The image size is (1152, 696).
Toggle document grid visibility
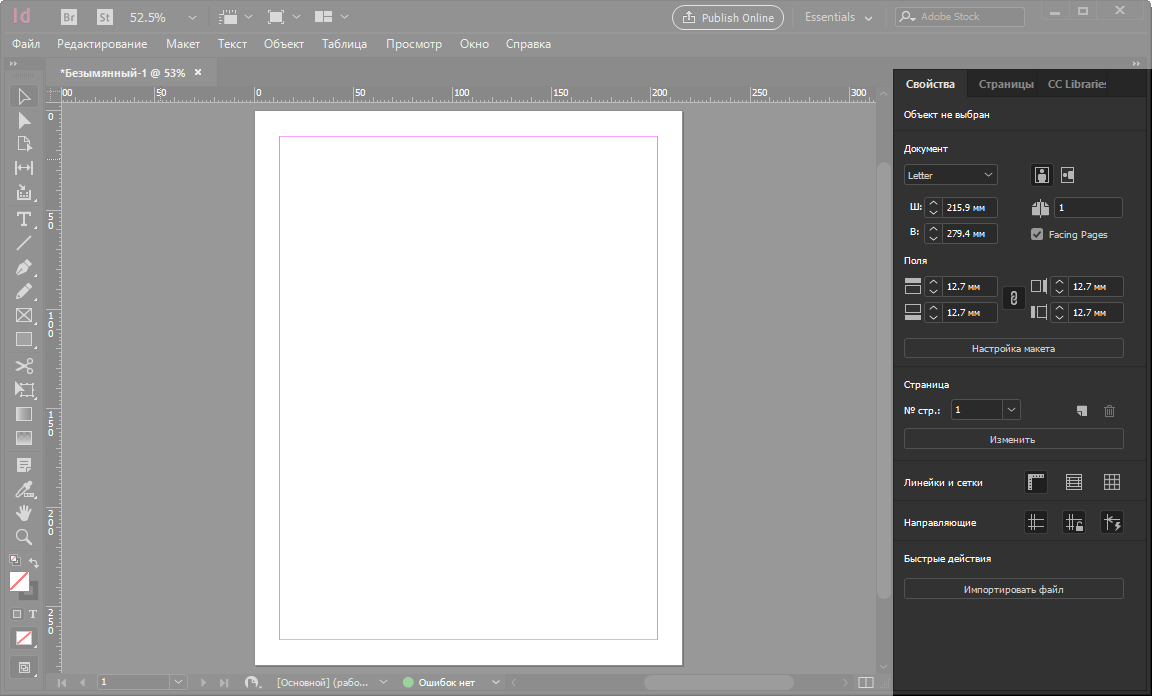(x=1112, y=482)
